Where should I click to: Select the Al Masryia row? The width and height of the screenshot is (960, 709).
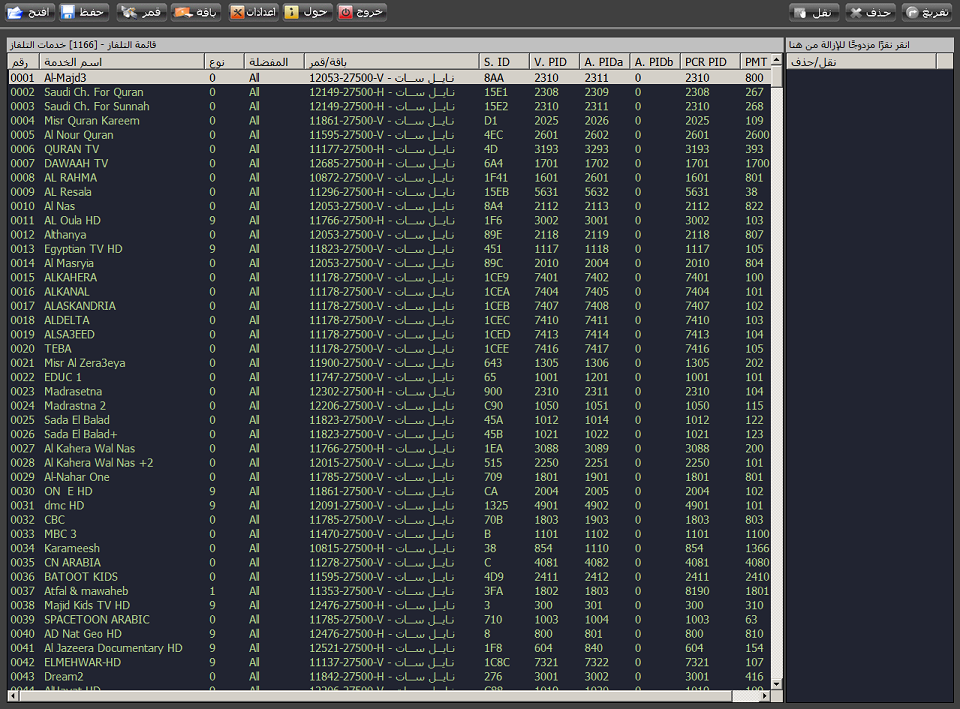pyautogui.click(x=389, y=263)
